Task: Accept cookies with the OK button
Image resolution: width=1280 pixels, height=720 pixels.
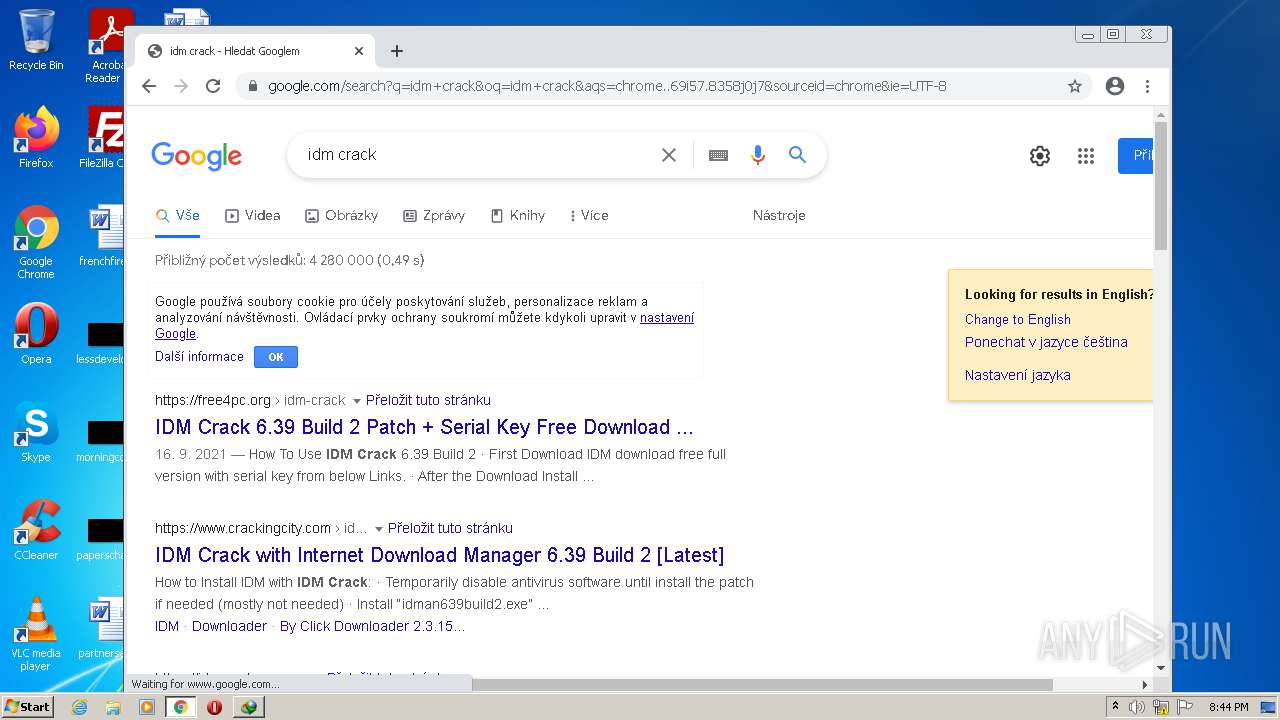Action: 276,357
